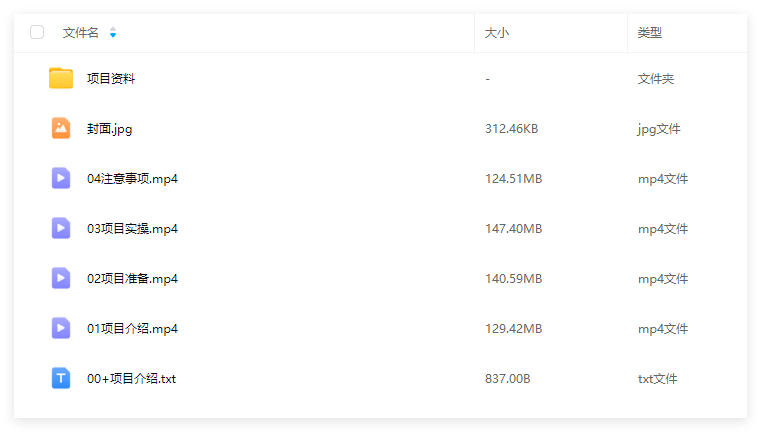Open the file 03项目实操.mp4

tap(132, 229)
